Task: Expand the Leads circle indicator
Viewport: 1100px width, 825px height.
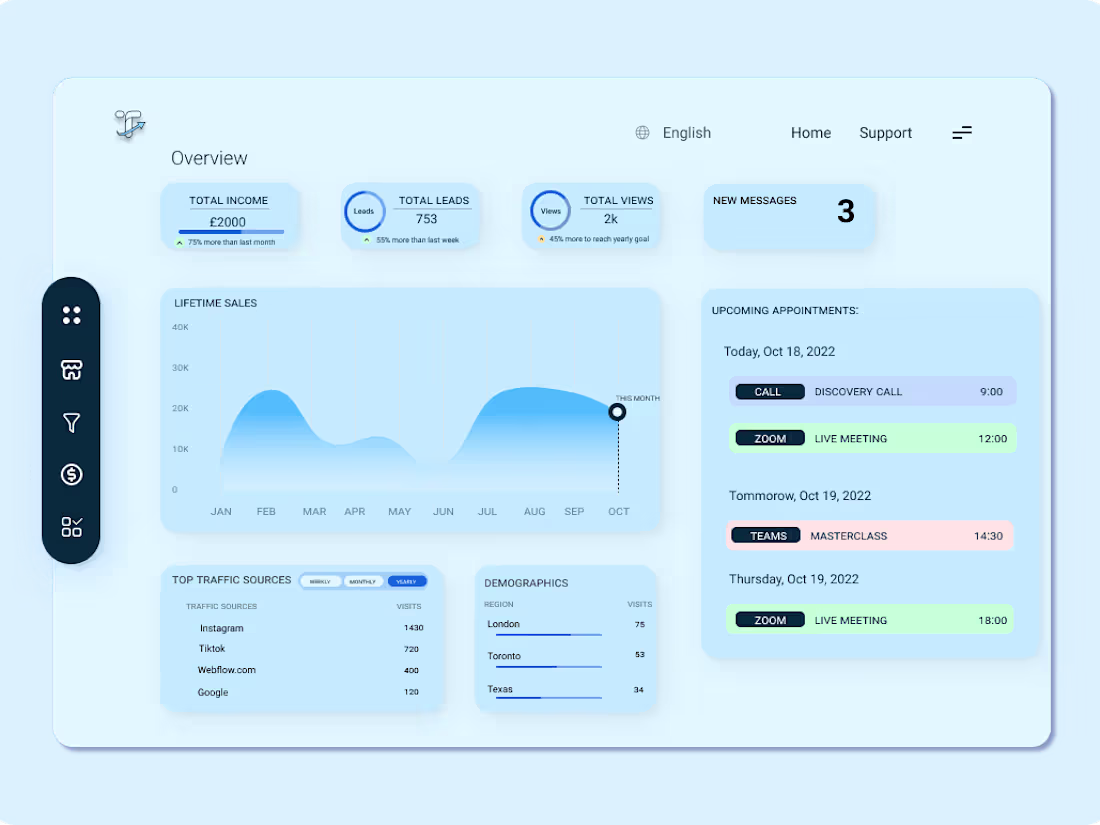Action: click(x=365, y=211)
